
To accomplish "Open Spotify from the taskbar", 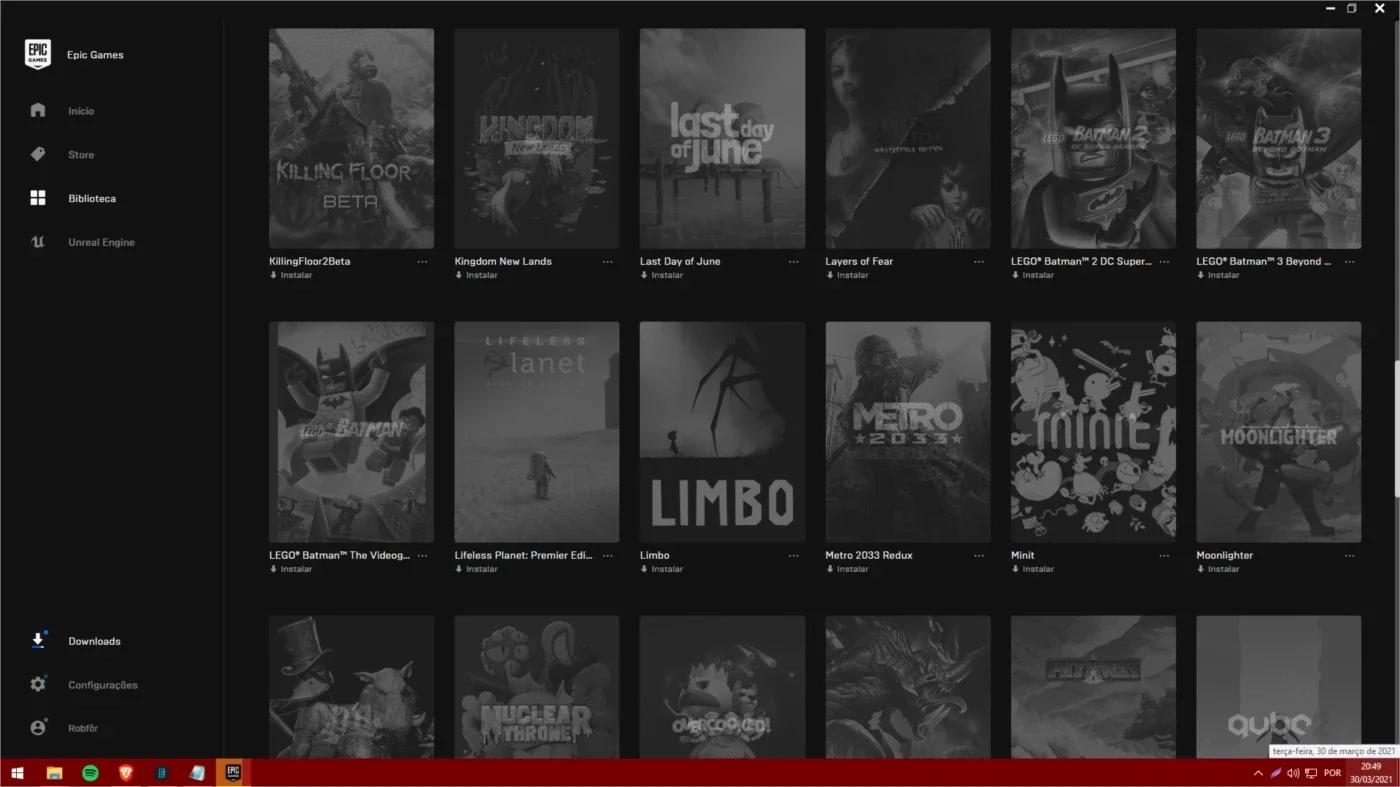I will click(x=90, y=773).
